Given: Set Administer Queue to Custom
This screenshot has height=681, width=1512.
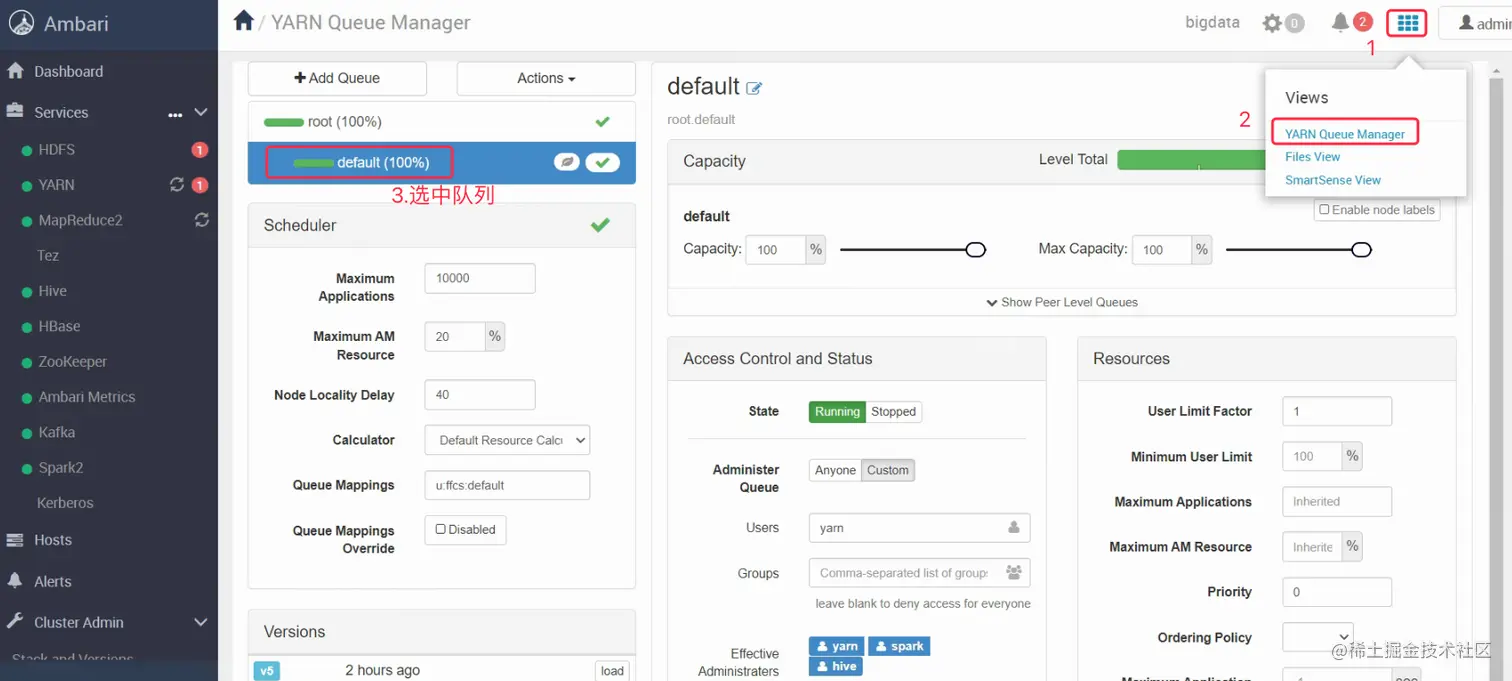Looking at the screenshot, I should click(x=888, y=470).
